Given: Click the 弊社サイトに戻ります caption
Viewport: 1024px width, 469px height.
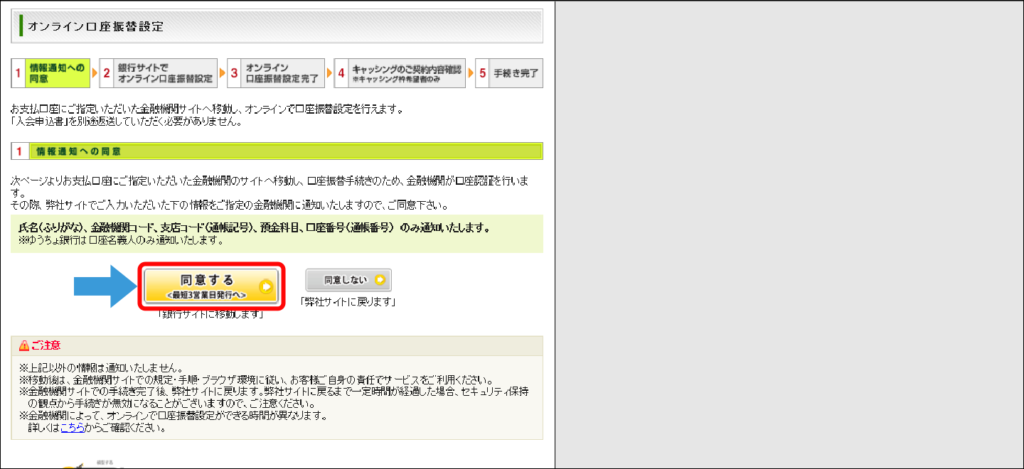Looking at the screenshot, I should (348, 302).
